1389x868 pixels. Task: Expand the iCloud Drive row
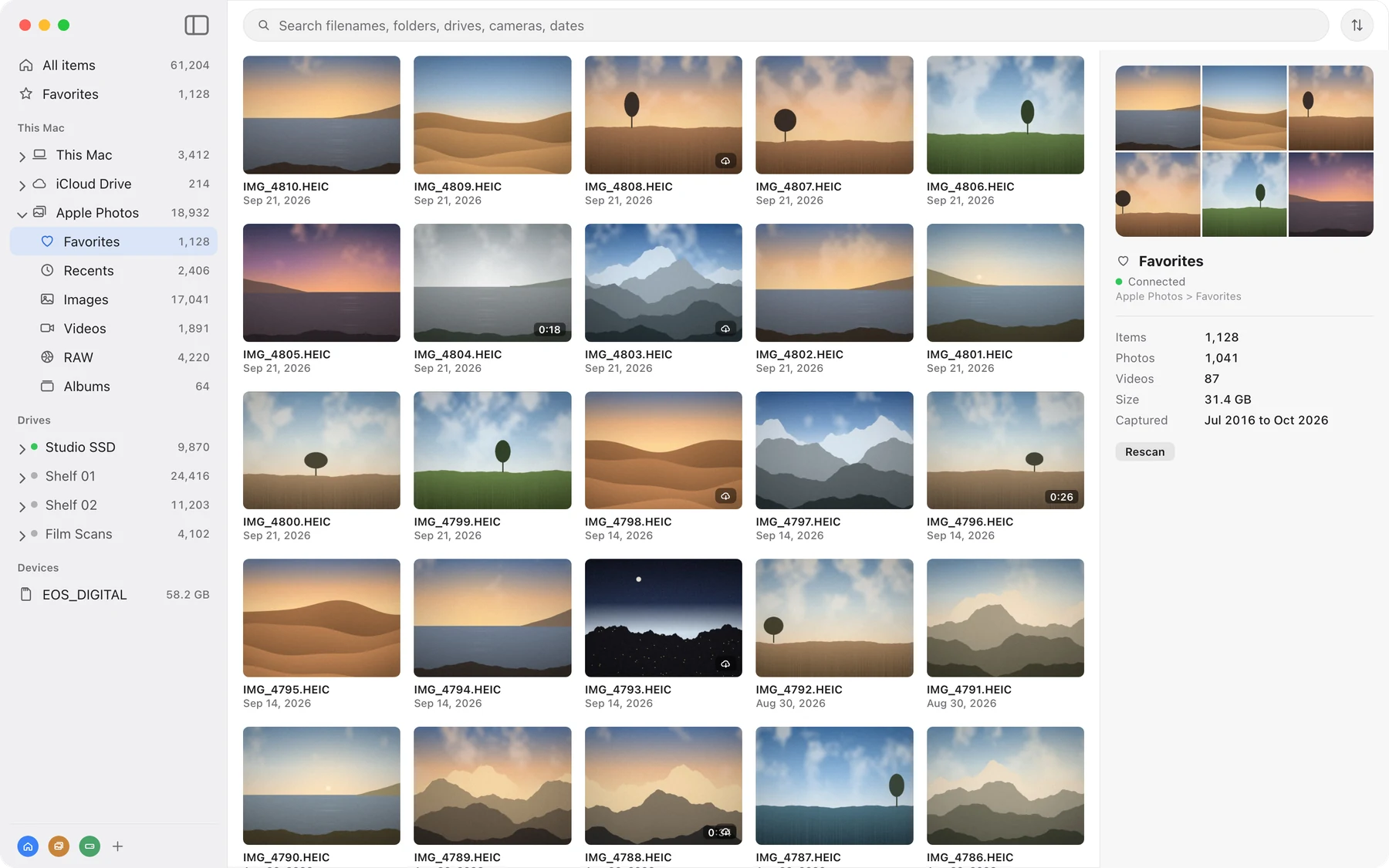[x=22, y=185]
